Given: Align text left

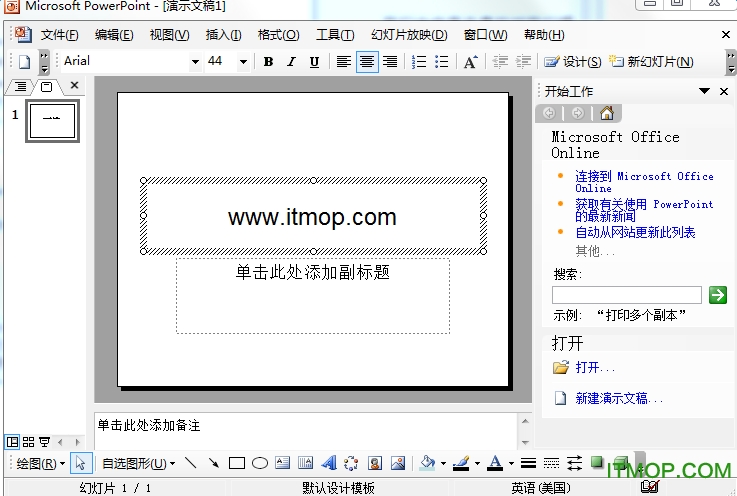Looking at the screenshot, I should coord(344,62).
